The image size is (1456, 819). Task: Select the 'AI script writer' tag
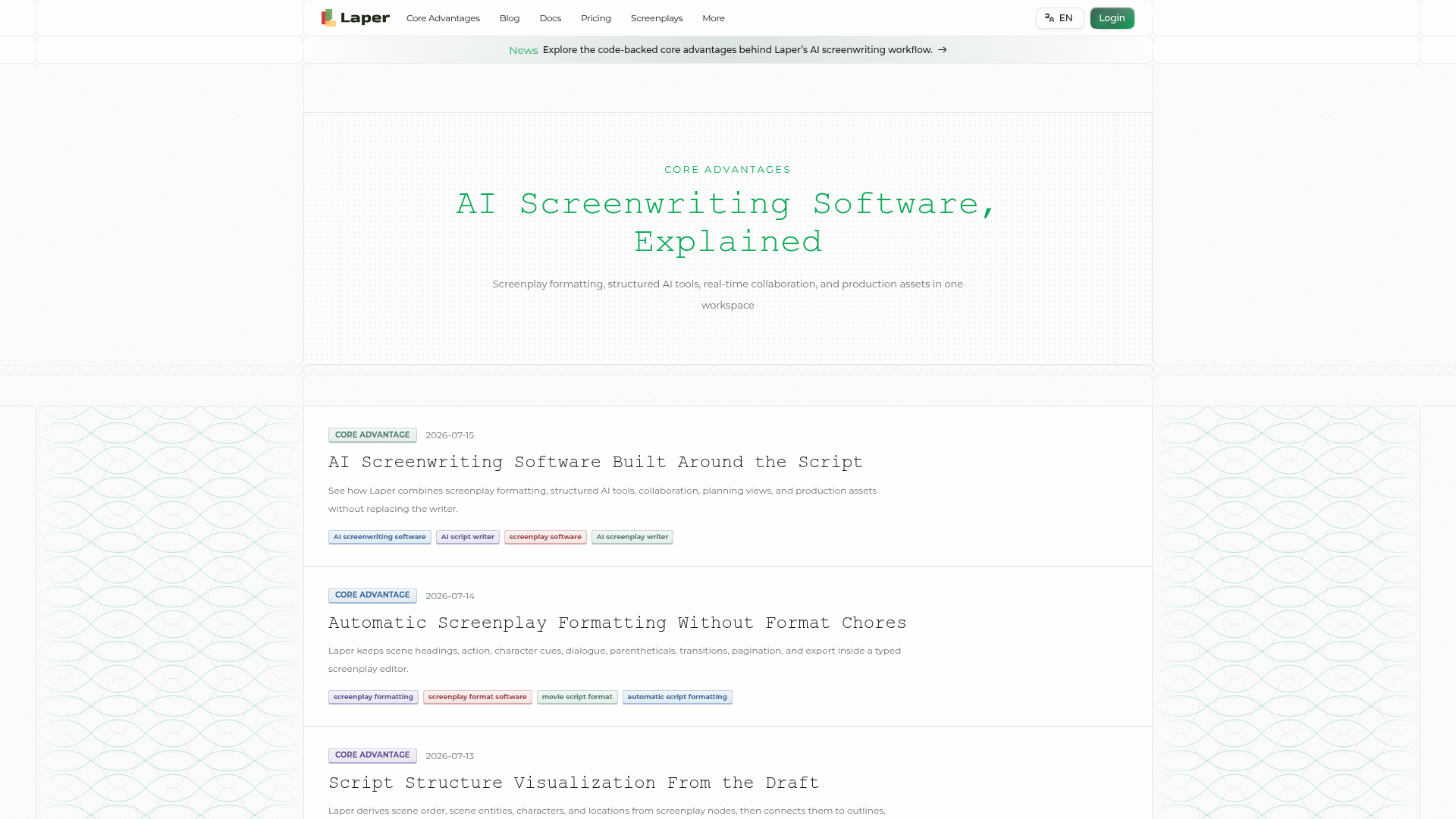click(x=468, y=537)
